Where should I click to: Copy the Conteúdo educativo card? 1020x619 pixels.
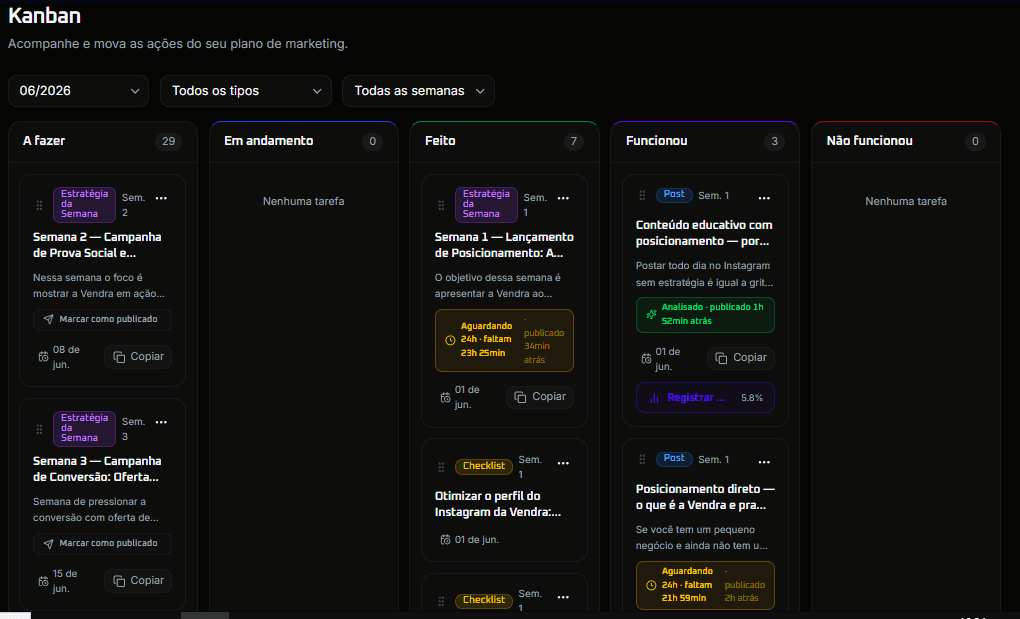[741, 358]
